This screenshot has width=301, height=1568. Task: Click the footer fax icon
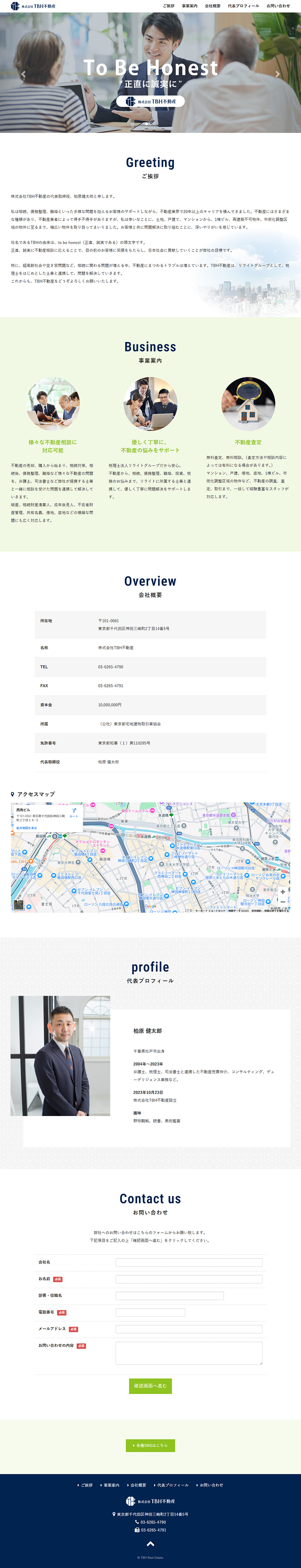click(x=137, y=1530)
